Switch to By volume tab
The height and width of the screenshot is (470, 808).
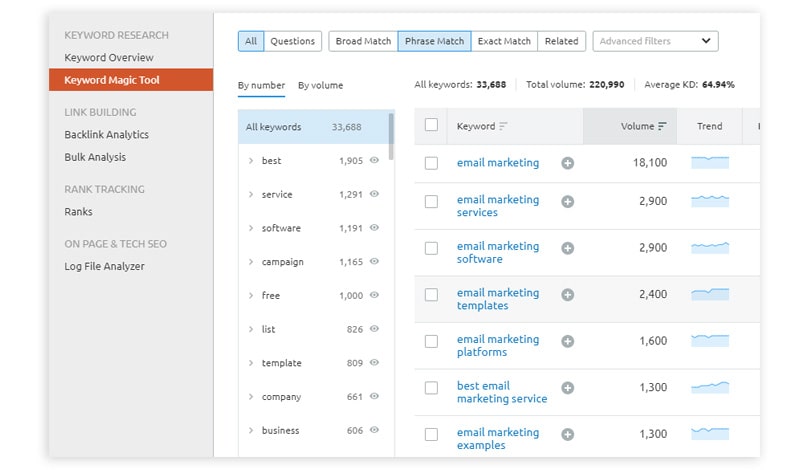(x=320, y=86)
